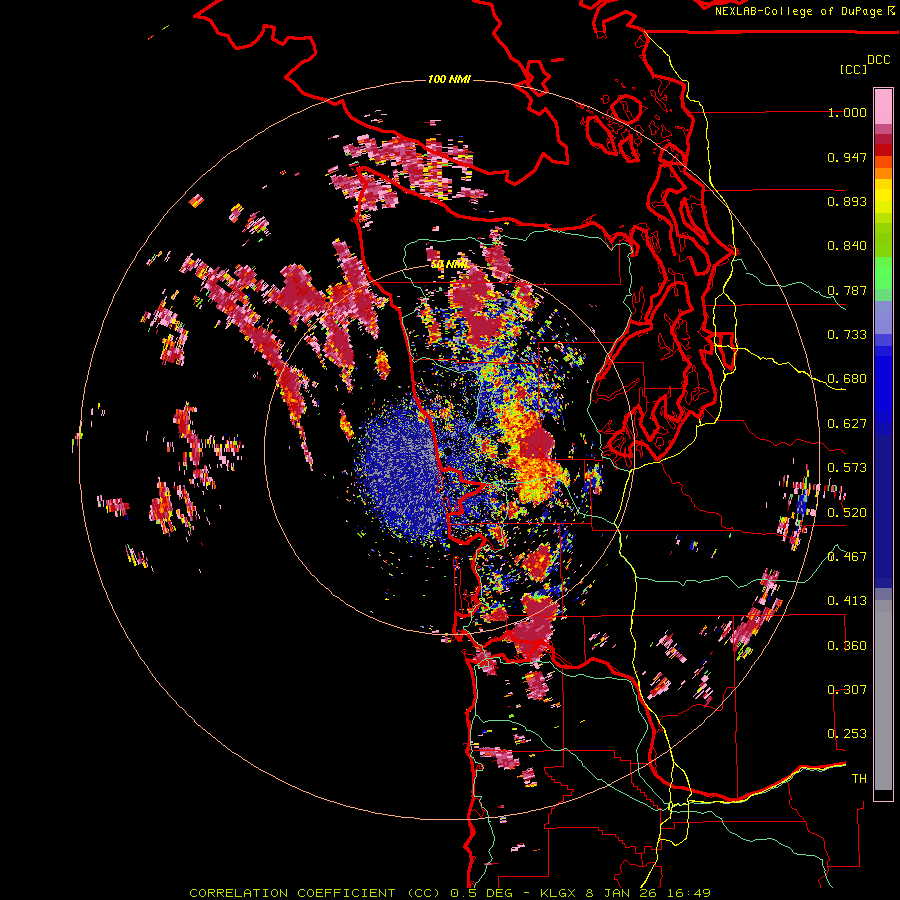Click the TH threshold label
The image size is (900, 900).
tap(859, 778)
